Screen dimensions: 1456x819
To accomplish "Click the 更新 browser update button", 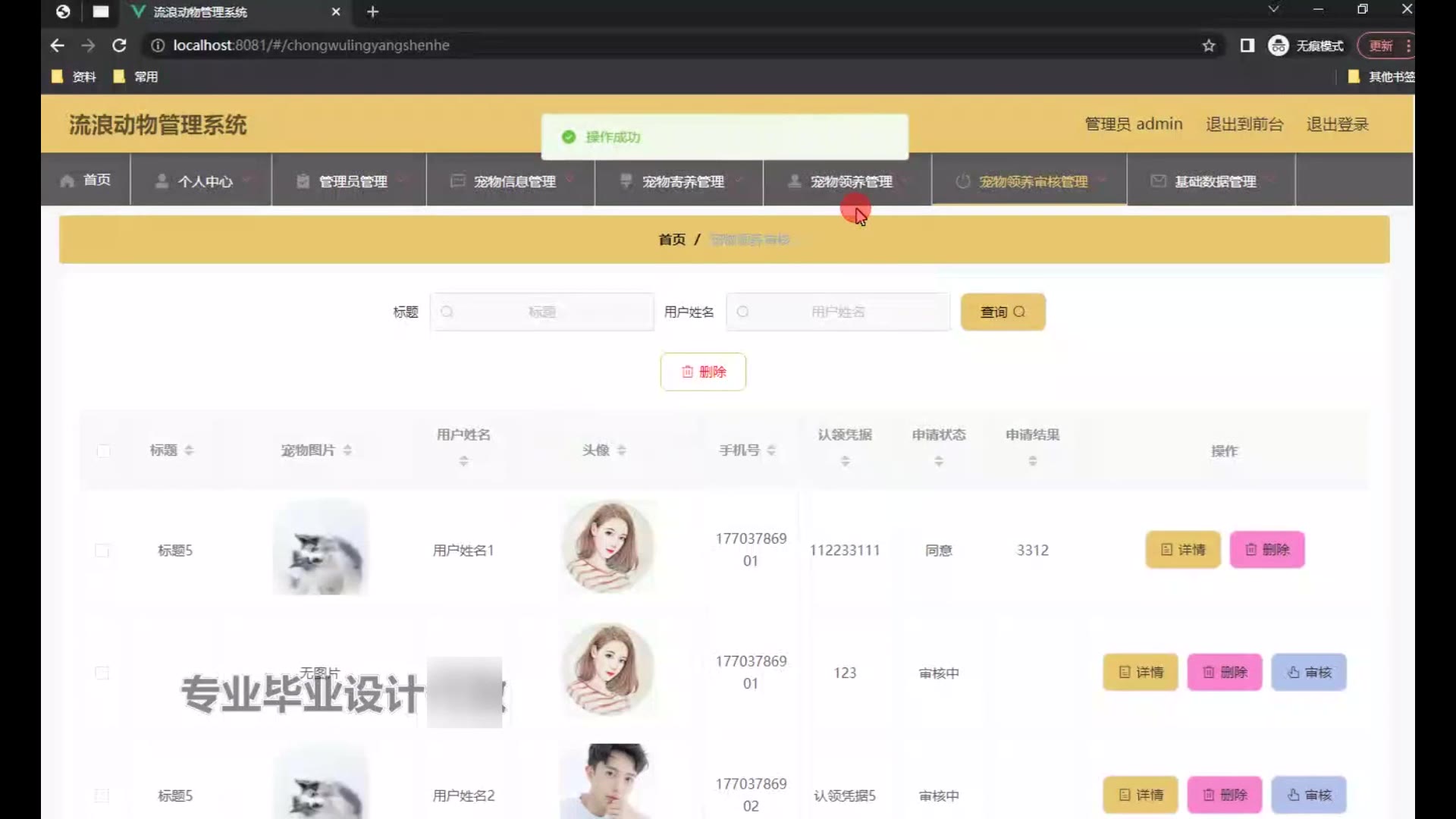I will tap(1380, 45).
